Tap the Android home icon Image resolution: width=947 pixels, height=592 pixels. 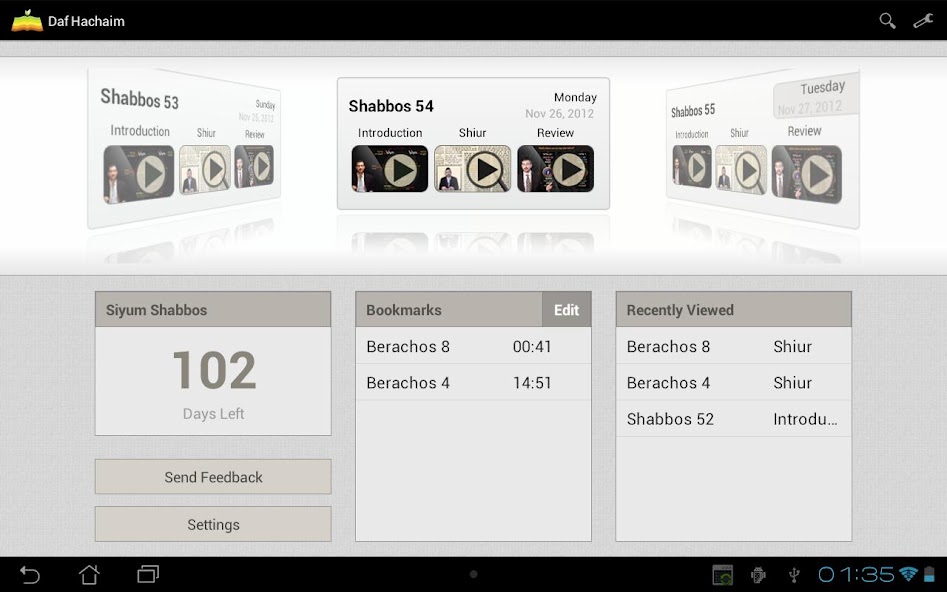(x=89, y=574)
